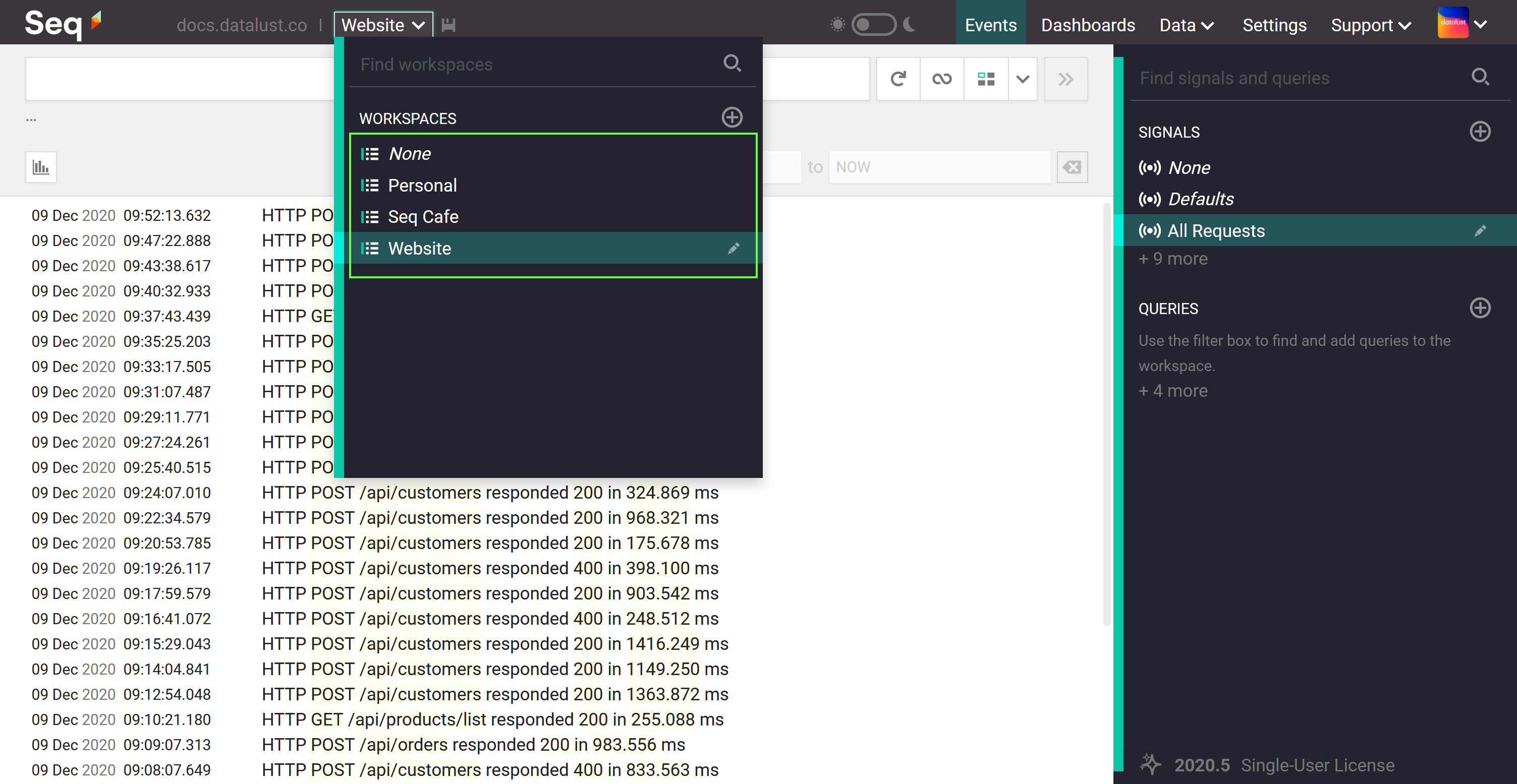
Task: Click the add signal plus icon
Action: click(x=1479, y=131)
